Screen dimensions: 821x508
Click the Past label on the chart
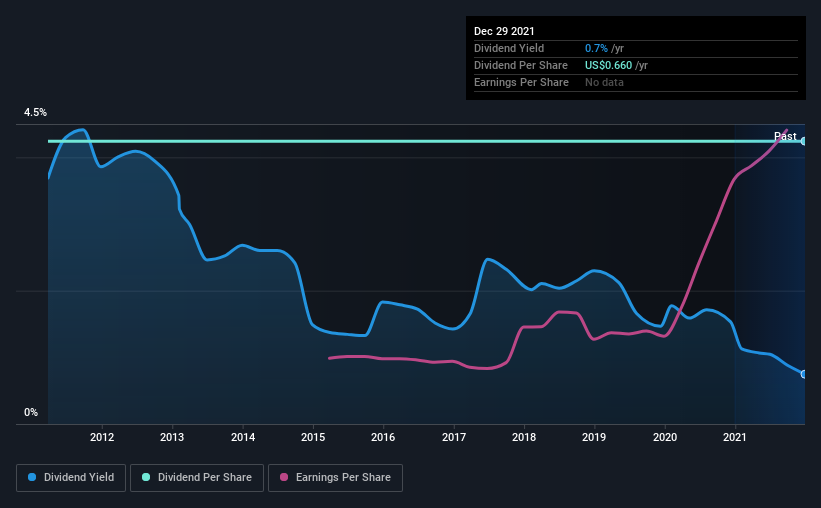click(x=785, y=136)
